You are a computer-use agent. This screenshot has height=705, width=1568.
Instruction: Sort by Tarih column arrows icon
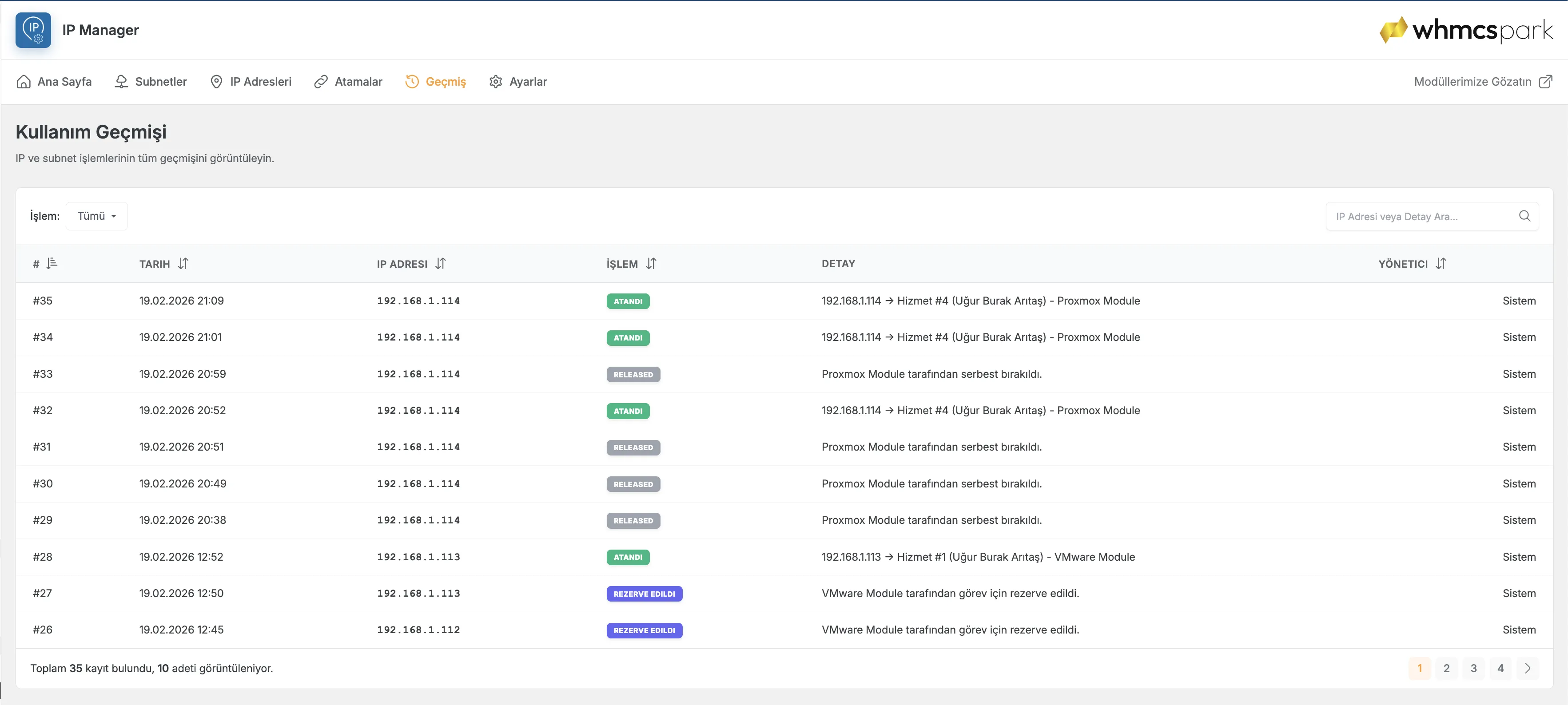coord(183,263)
